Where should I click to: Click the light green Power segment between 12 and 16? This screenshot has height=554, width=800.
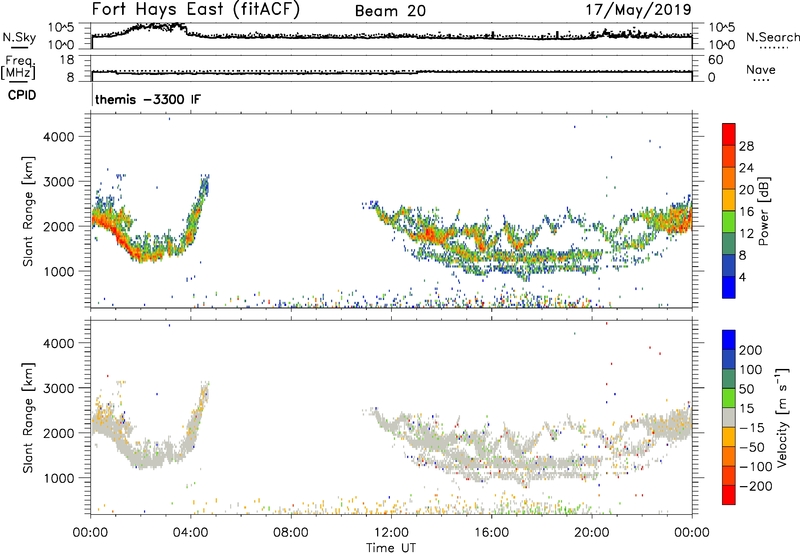point(729,222)
